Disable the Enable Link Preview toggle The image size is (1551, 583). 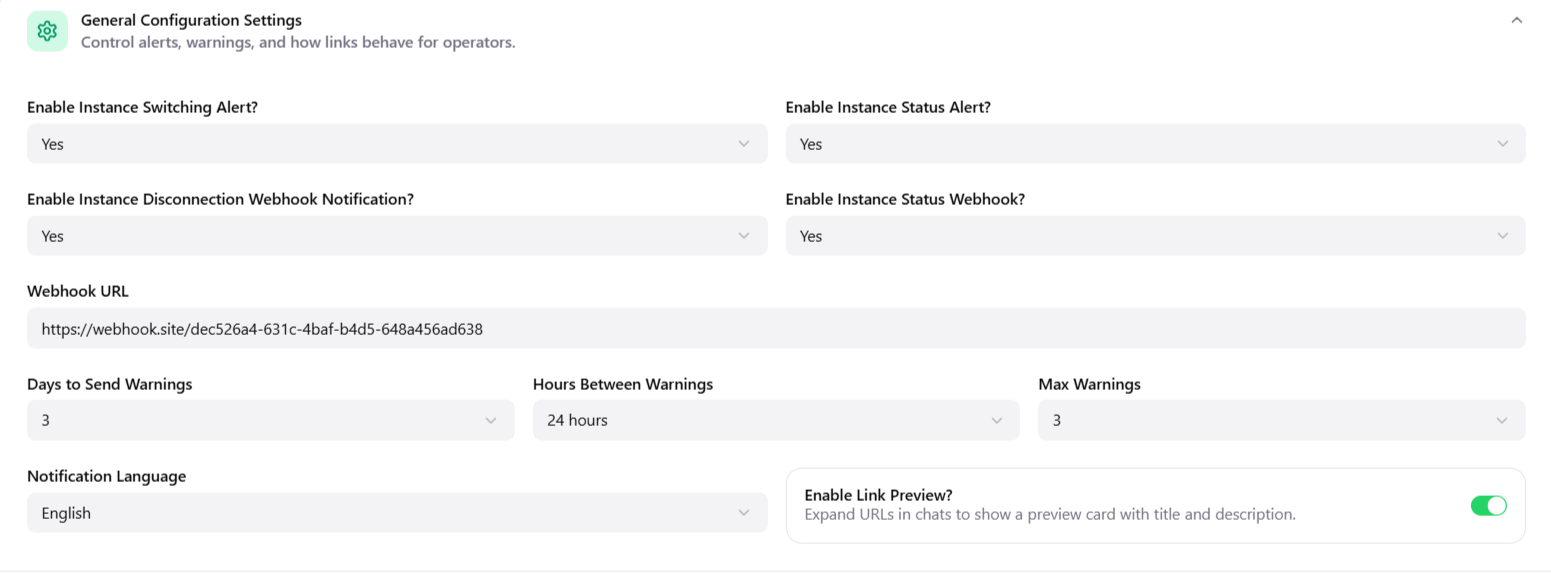(x=1488, y=506)
